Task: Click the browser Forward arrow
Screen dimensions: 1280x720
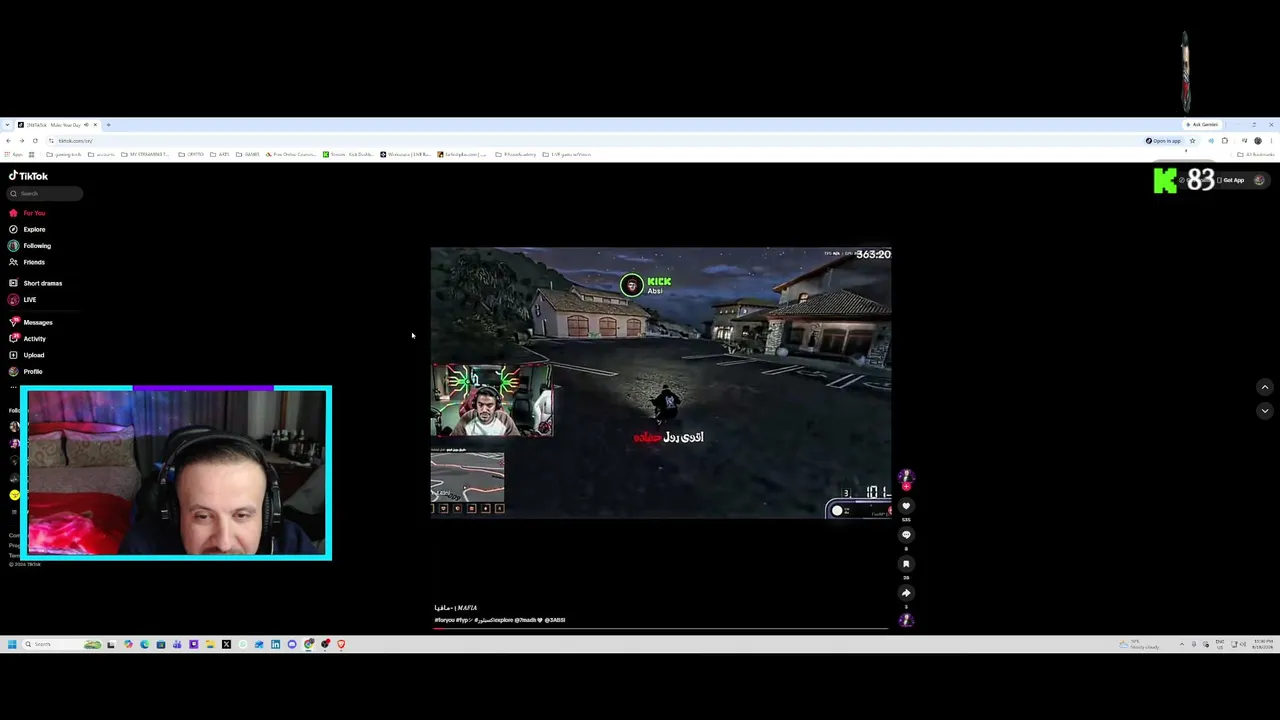Action: coord(21,141)
